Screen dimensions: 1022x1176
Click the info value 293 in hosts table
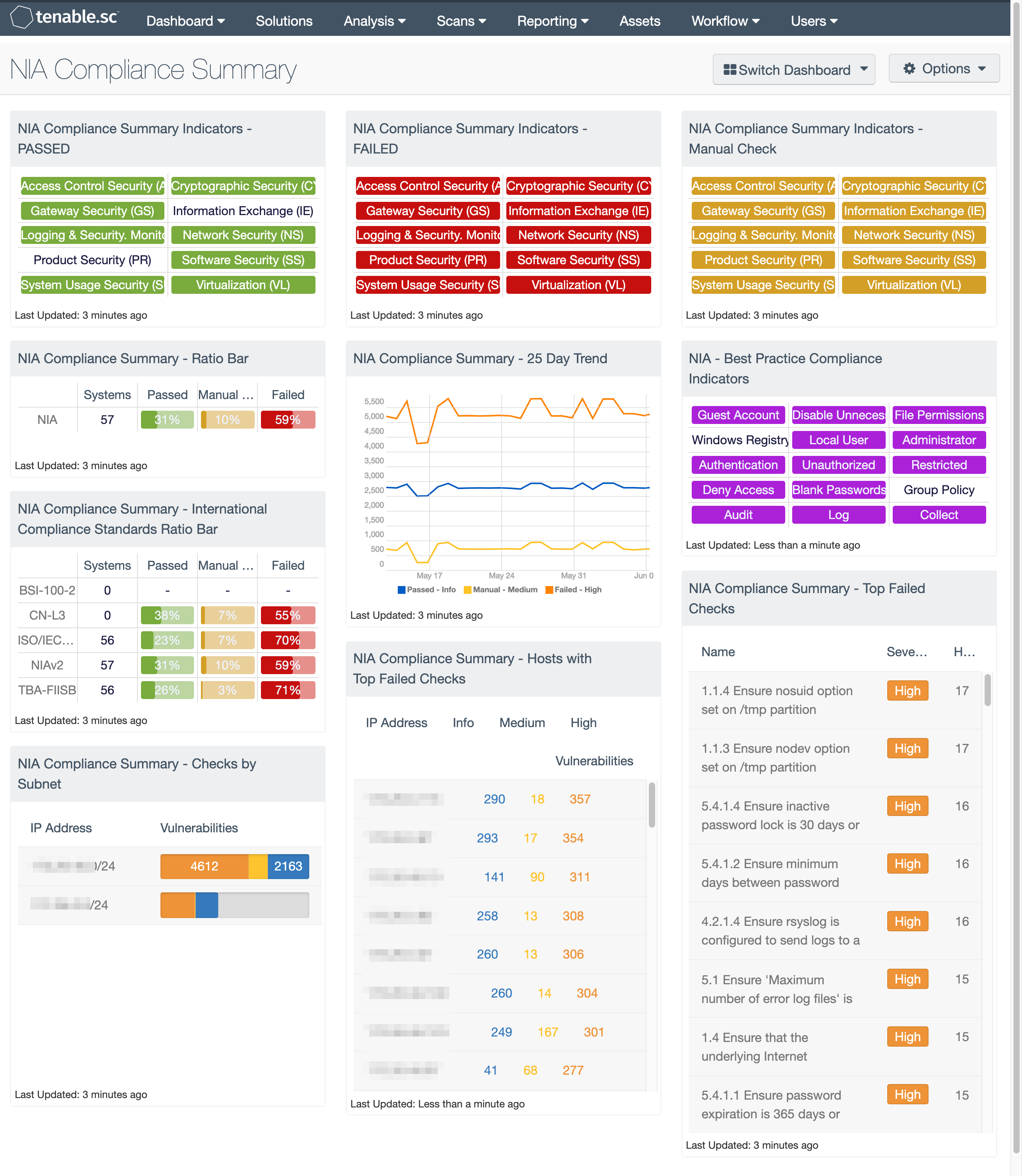487,838
